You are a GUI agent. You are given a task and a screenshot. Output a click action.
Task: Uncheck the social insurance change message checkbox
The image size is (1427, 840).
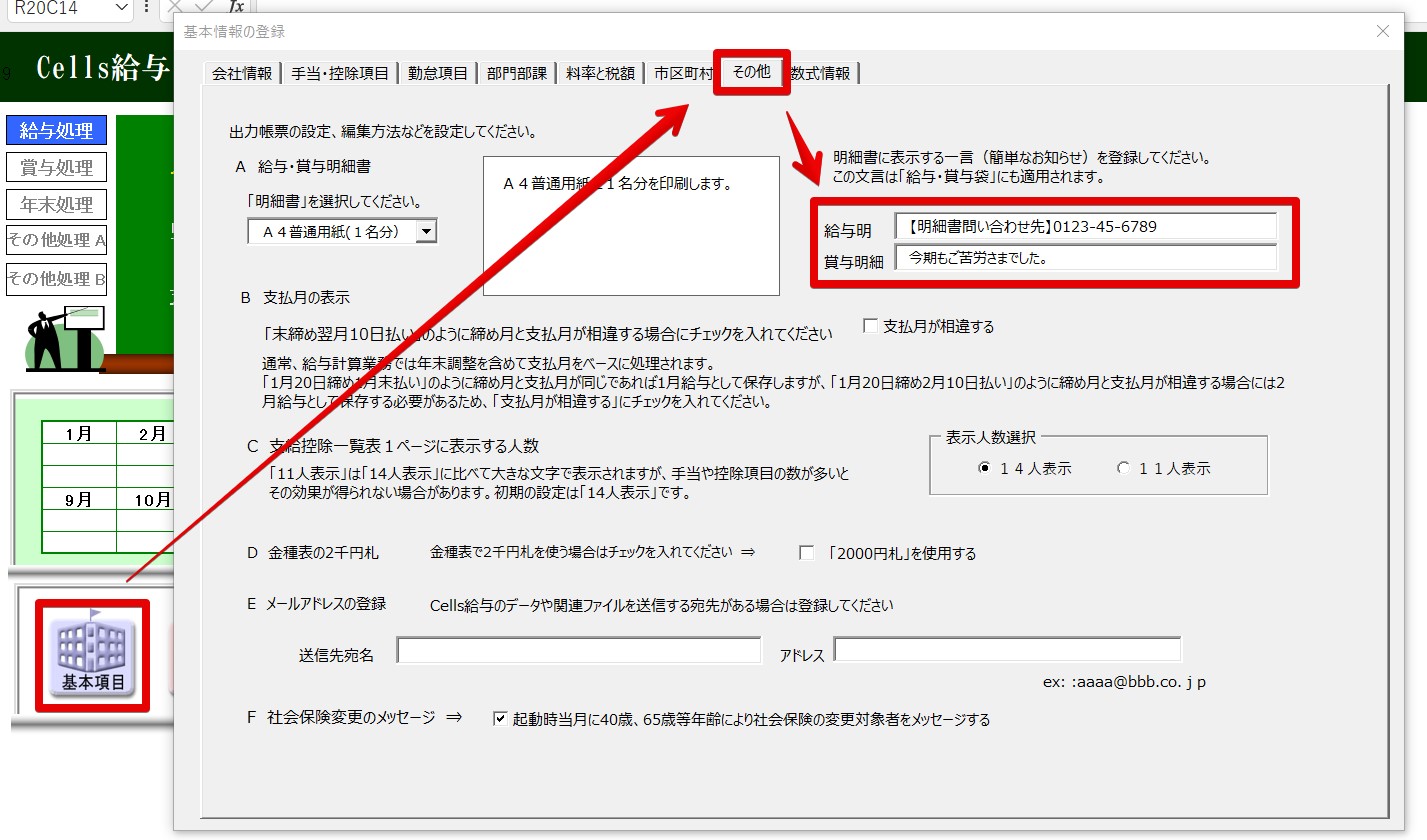click(500, 719)
